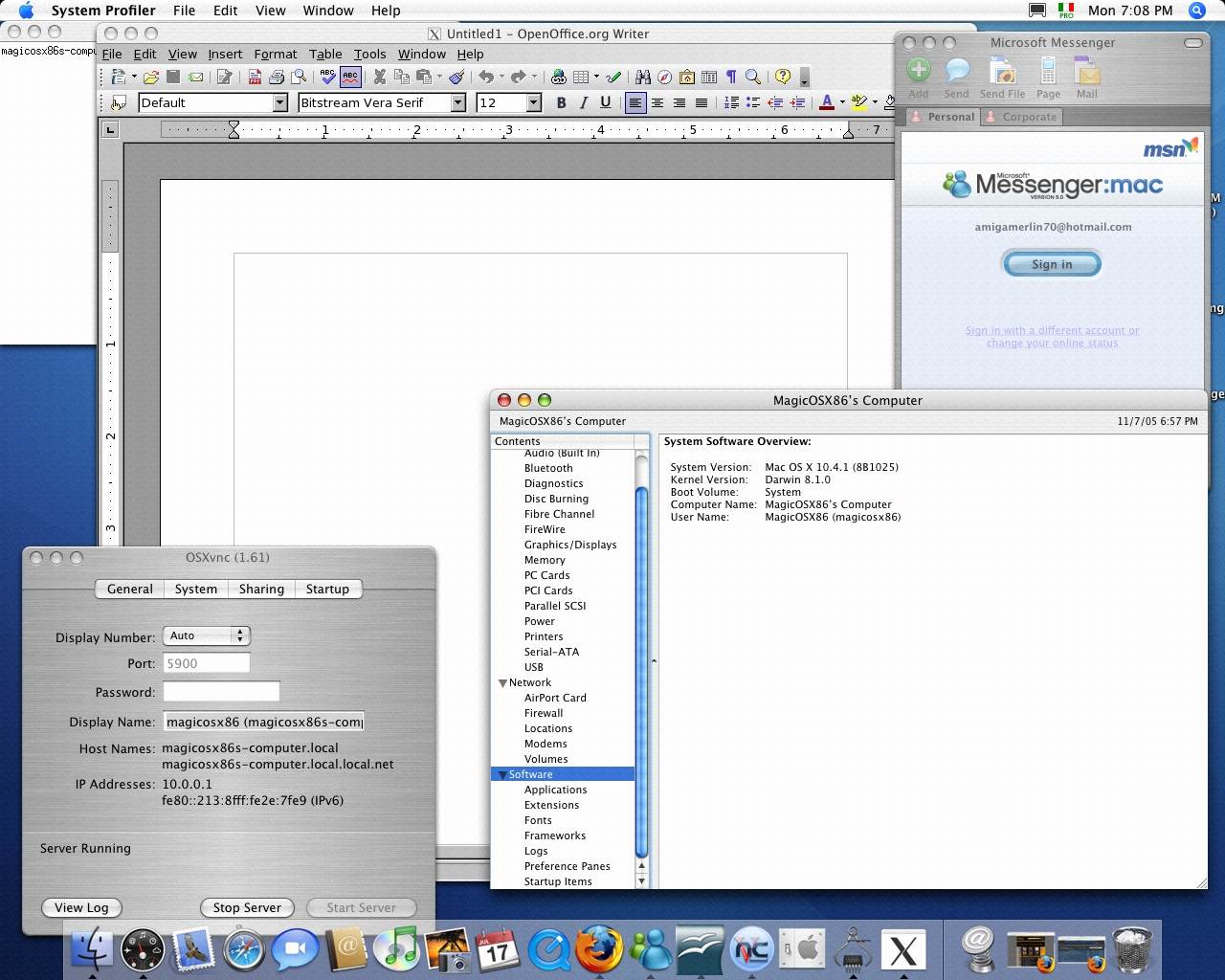Open the Tools menu in Writer
1225x980 pixels.
pos(369,54)
